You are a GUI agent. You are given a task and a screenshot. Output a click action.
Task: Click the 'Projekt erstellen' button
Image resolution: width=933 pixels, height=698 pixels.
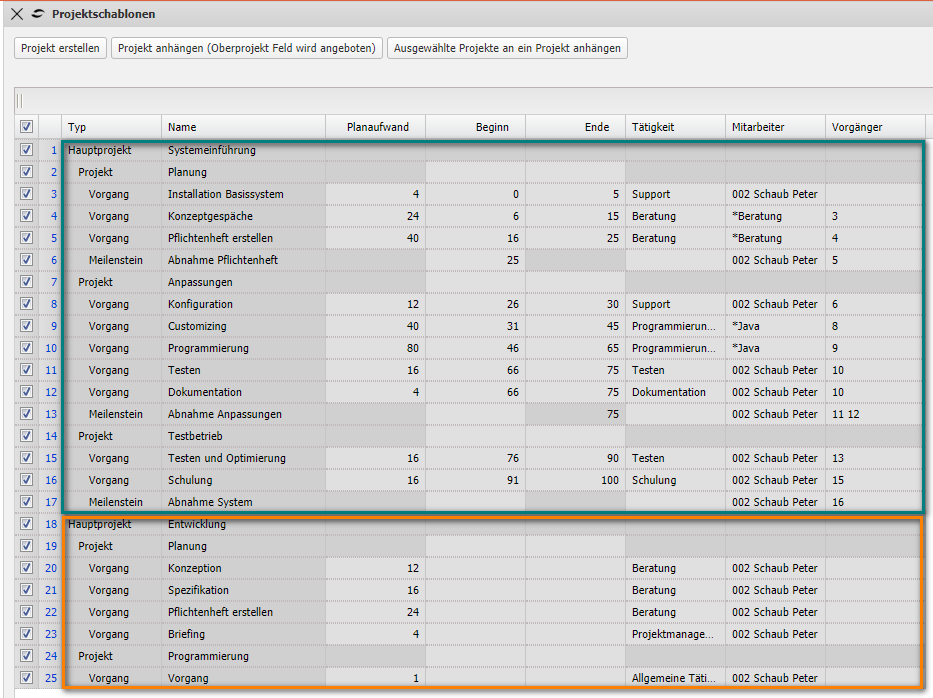(60, 48)
